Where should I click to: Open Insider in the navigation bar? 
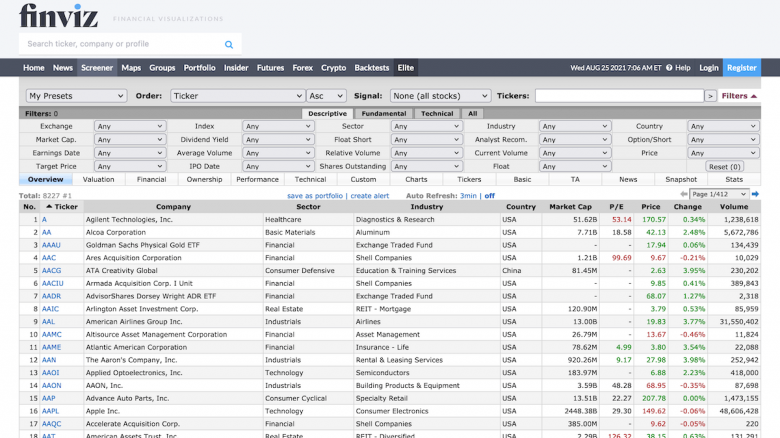tap(236, 68)
